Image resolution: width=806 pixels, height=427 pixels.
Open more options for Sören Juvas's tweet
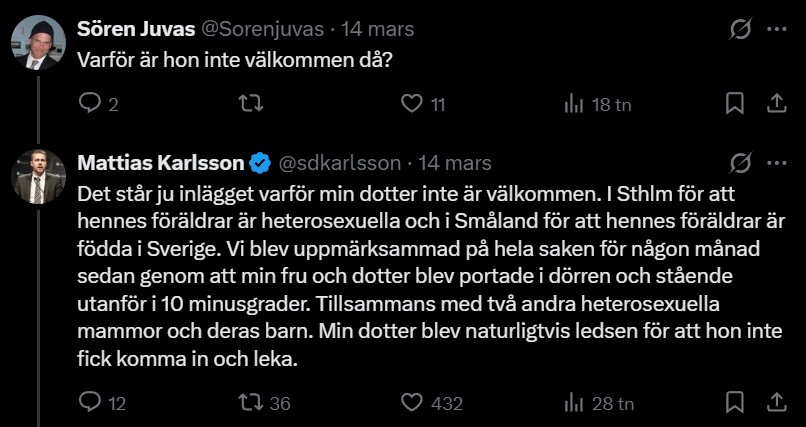point(776,30)
